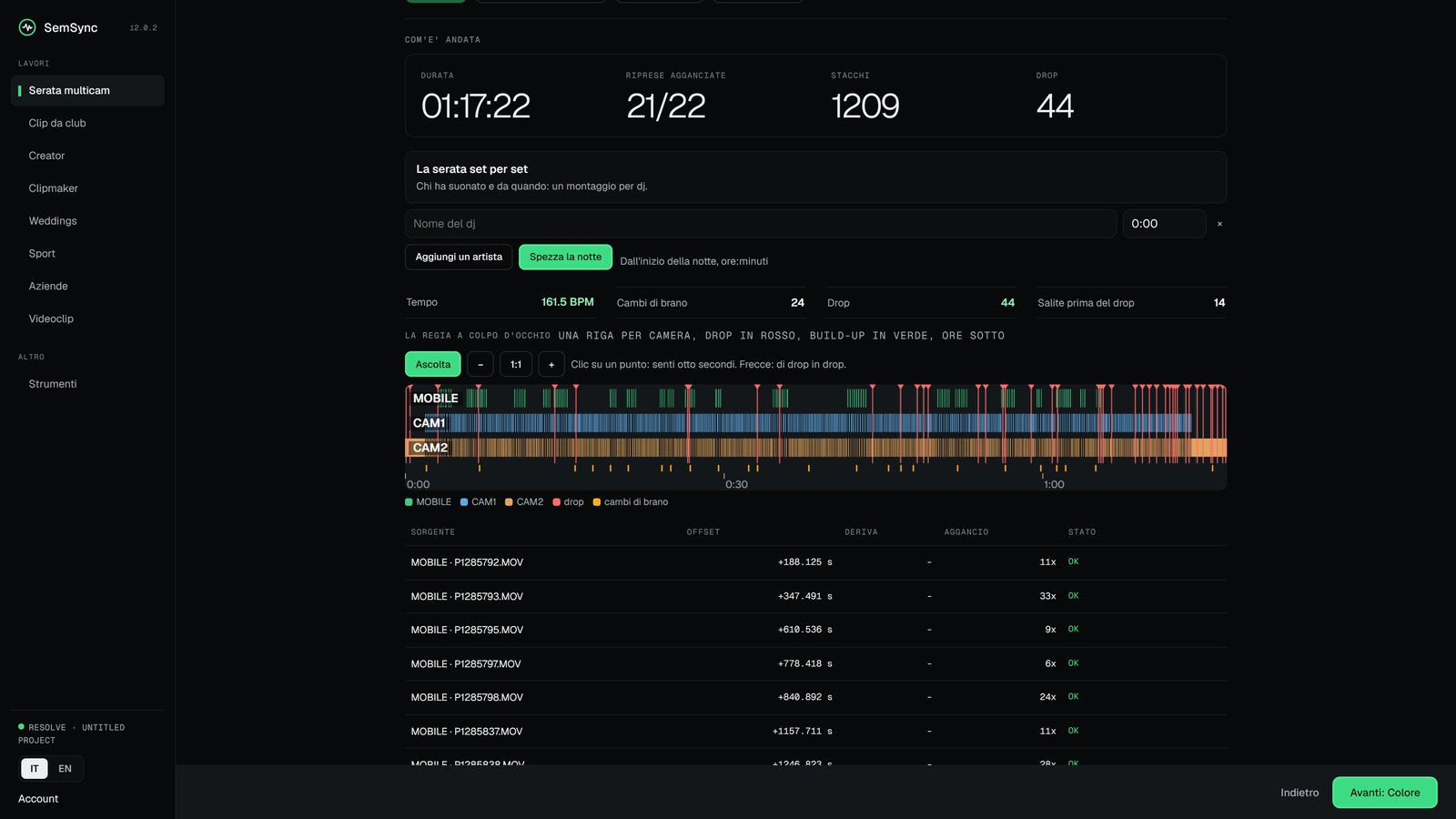This screenshot has width=1456, height=819.
Task: Click the Resolve Untitled Project status
Action: tap(72, 733)
